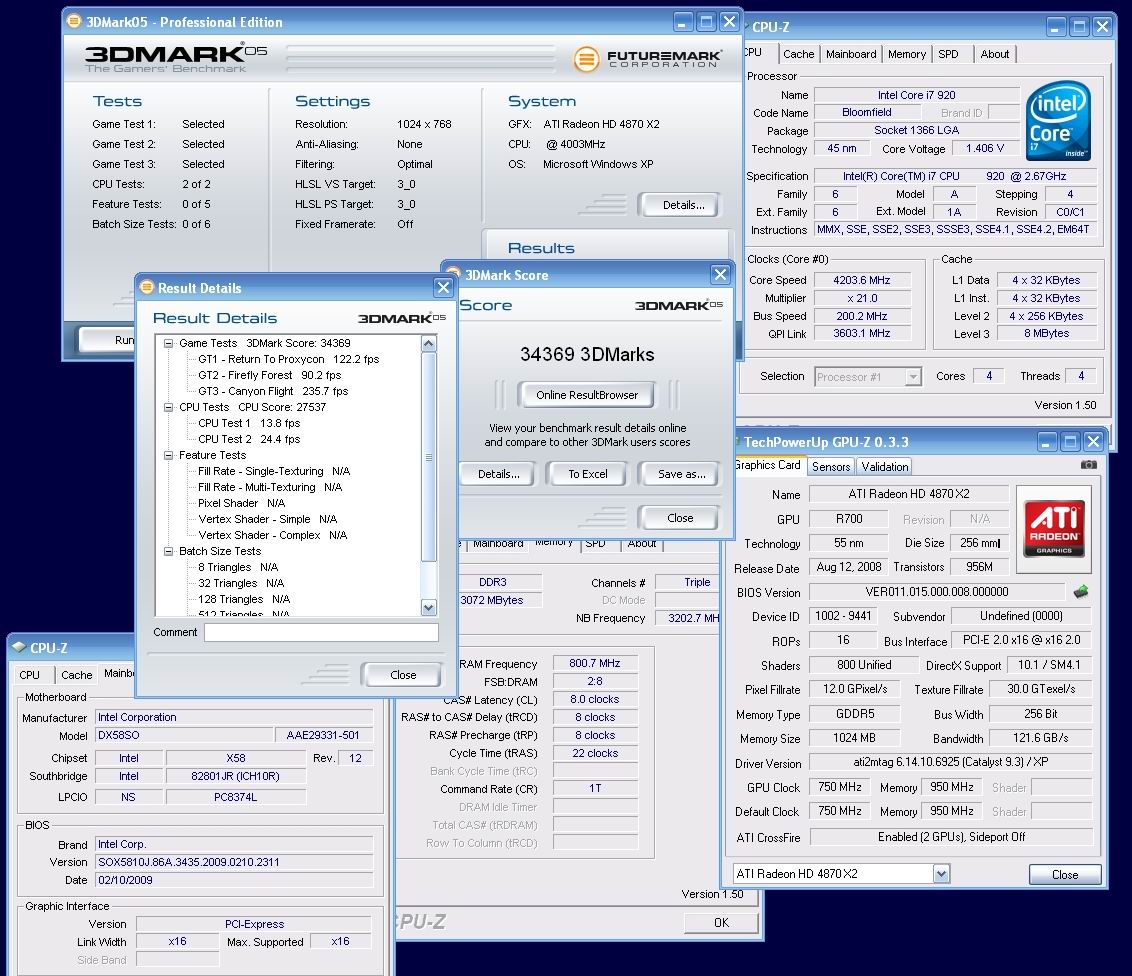
Task: Select GT1 - Return To Proxycon row
Action: click(288, 360)
